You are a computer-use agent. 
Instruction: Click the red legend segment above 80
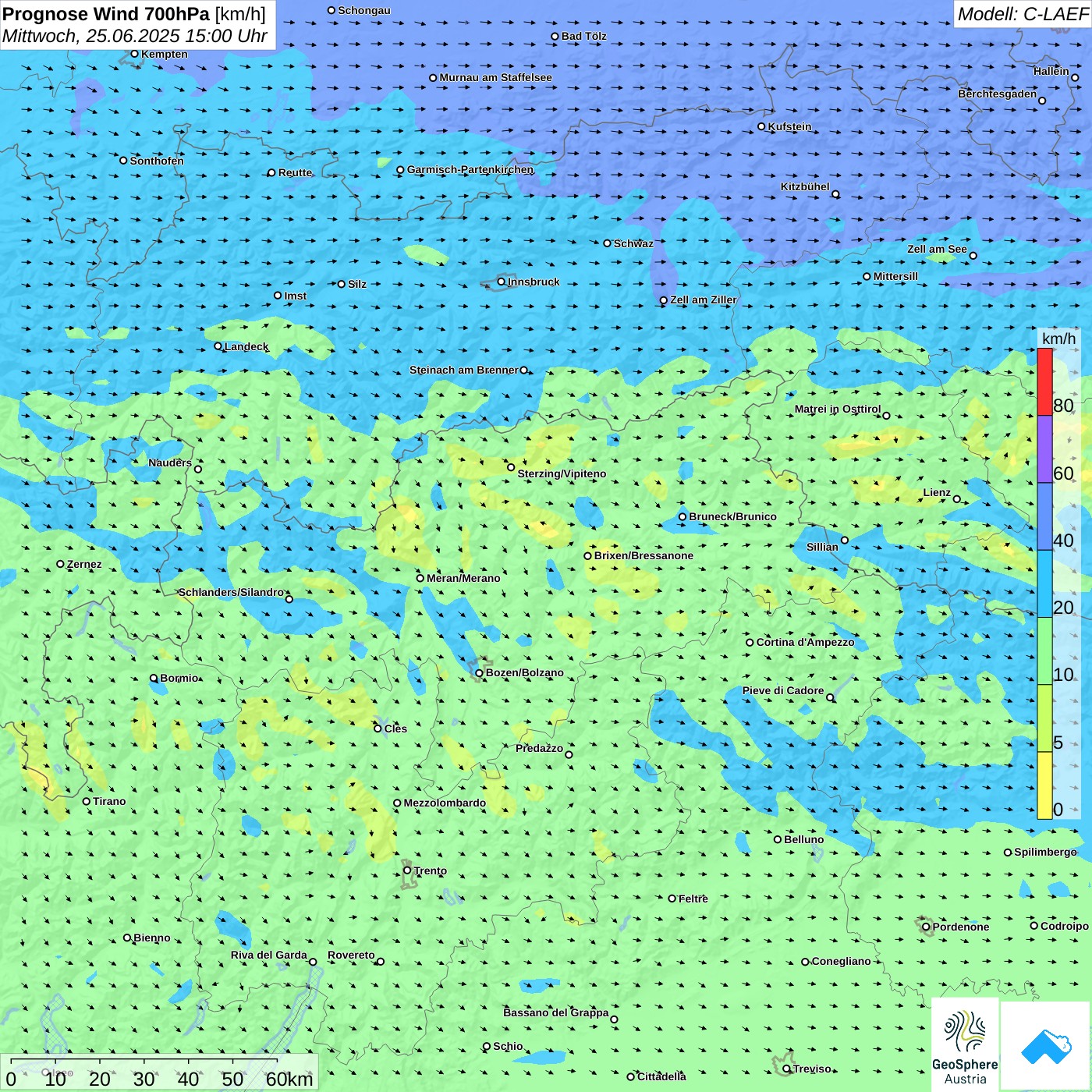coord(1044,381)
